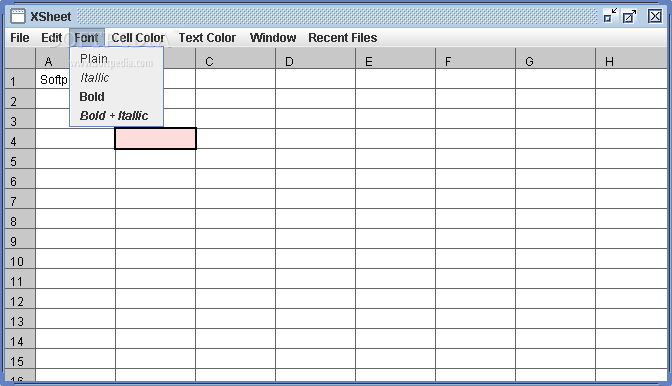
Task: Select row header 3
Action: (20, 119)
